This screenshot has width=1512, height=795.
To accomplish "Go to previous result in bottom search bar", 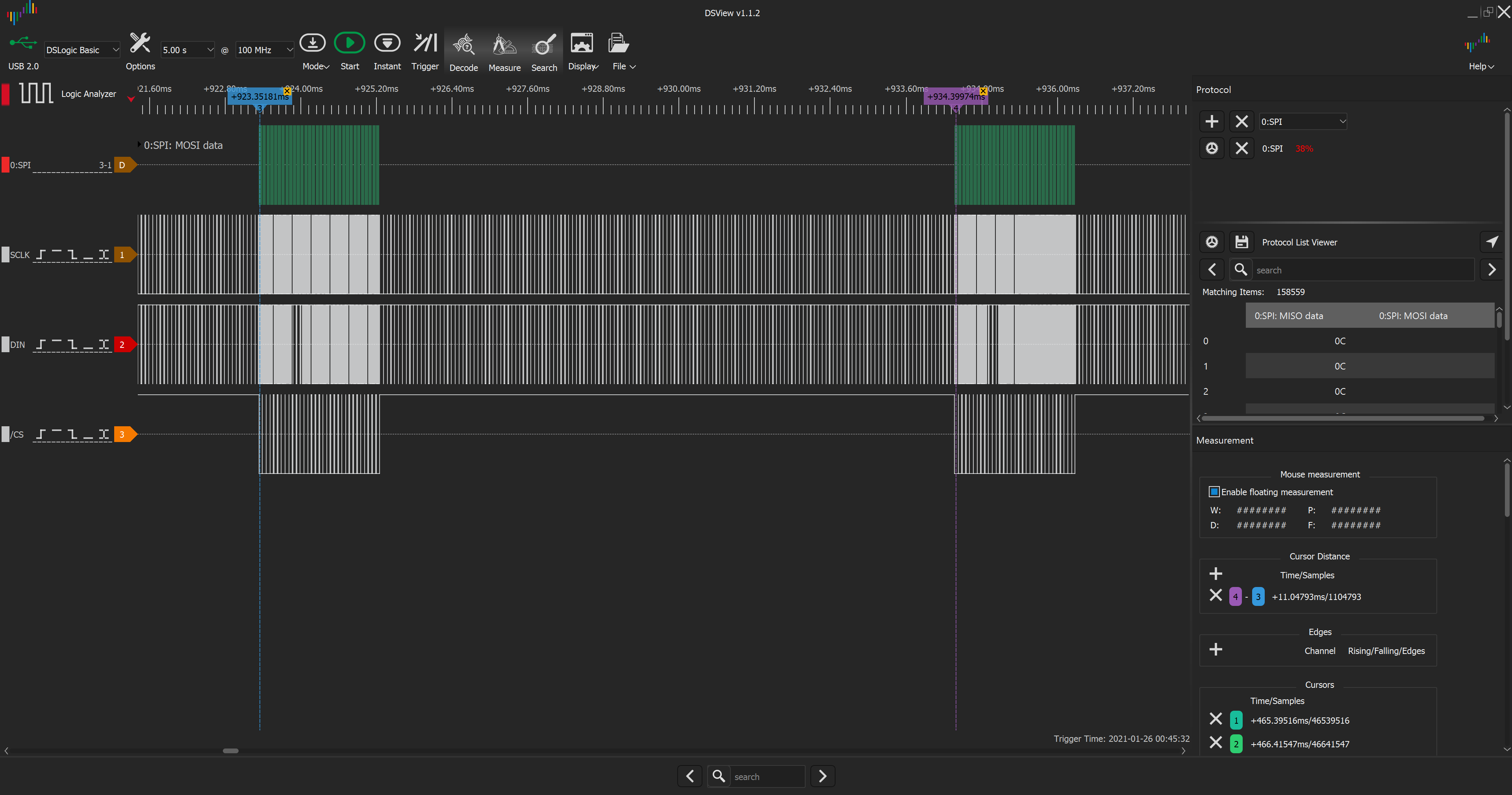I will pyautogui.click(x=690, y=776).
